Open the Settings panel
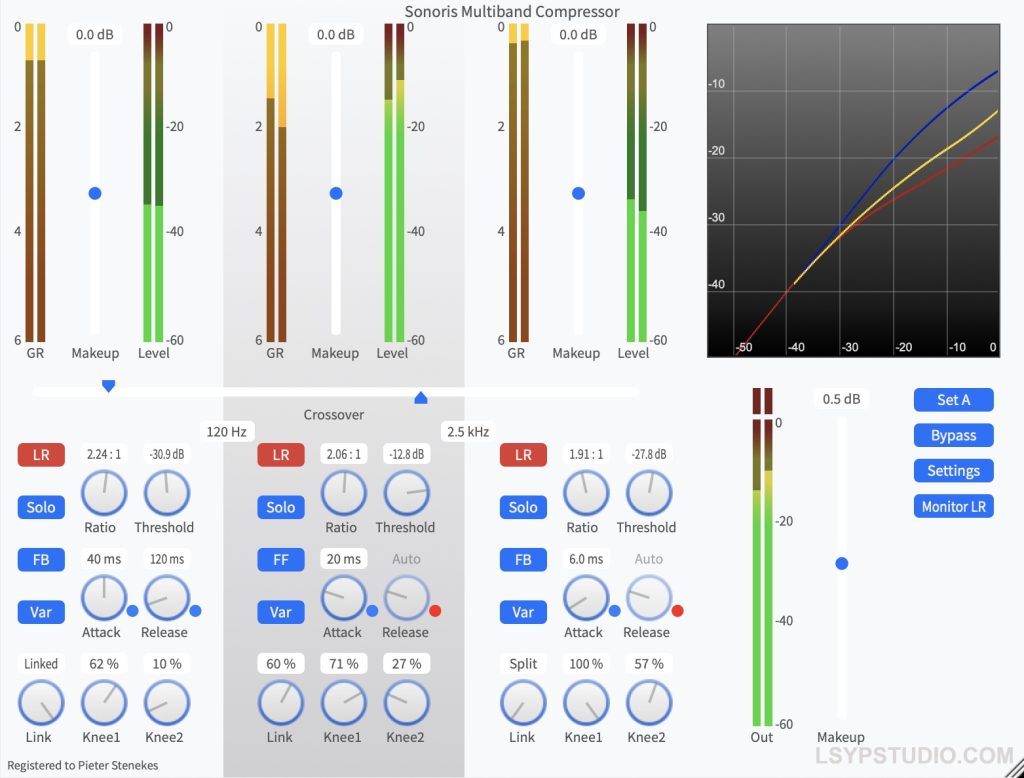The image size is (1024, 778). (952, 470)
